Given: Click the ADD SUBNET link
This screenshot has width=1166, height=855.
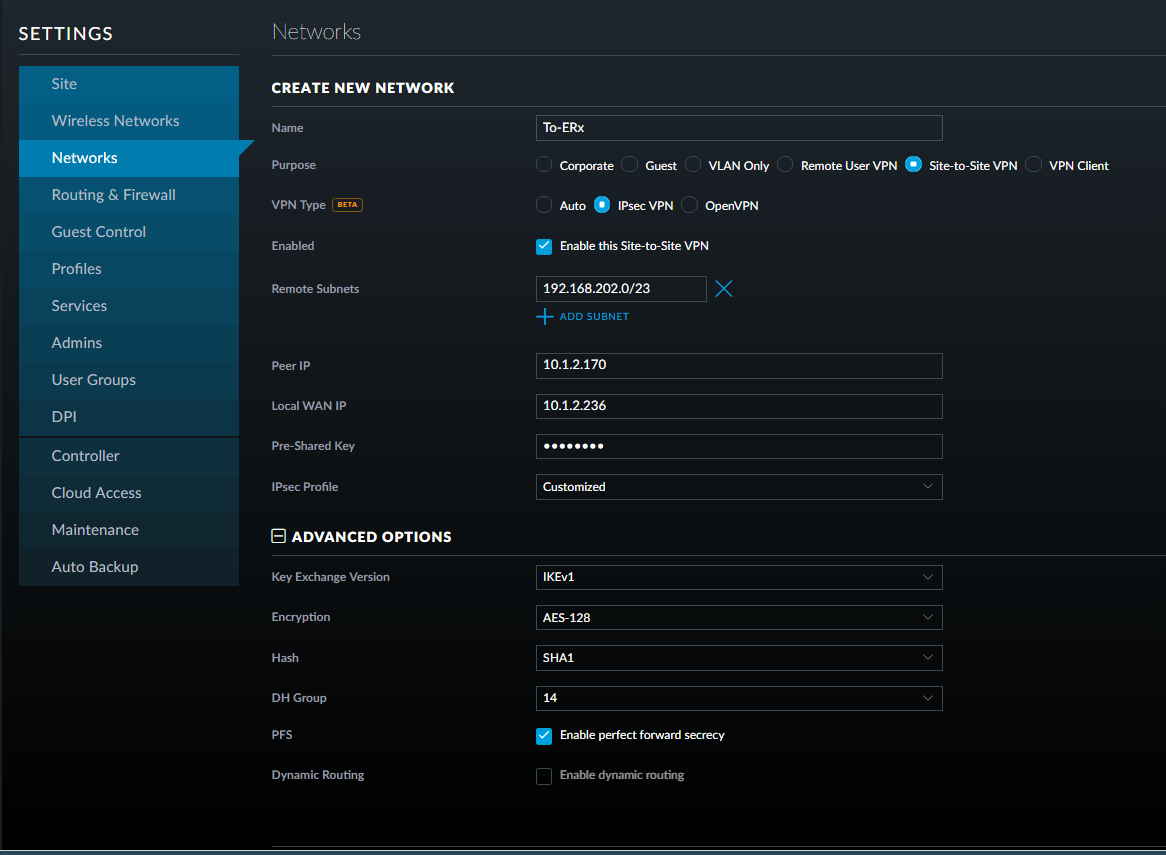Looking at the screenshot, I should pyautogui.click(x=594, y=317).
